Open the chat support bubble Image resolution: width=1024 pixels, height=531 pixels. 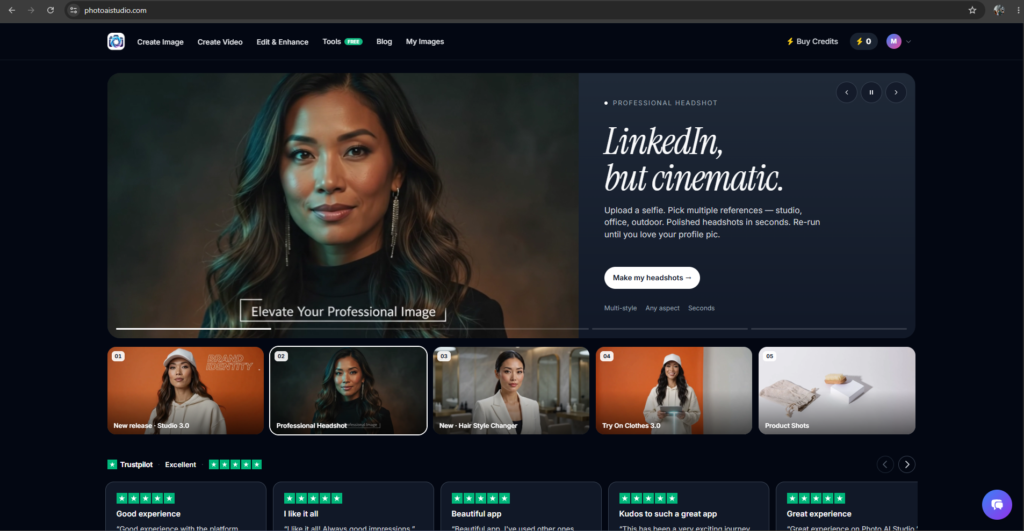(997, 504)
